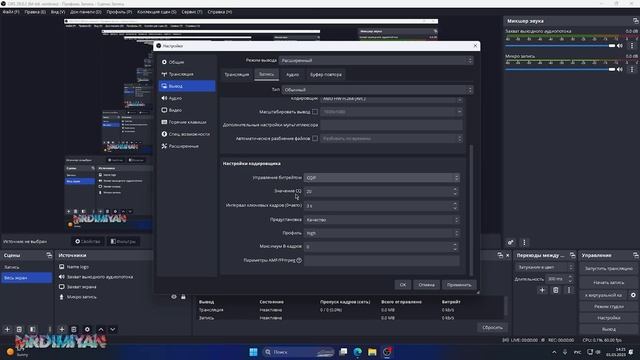
Task: Click the Параметры AMF/FFmpeg input field
Action: click(x=382, y=260)
